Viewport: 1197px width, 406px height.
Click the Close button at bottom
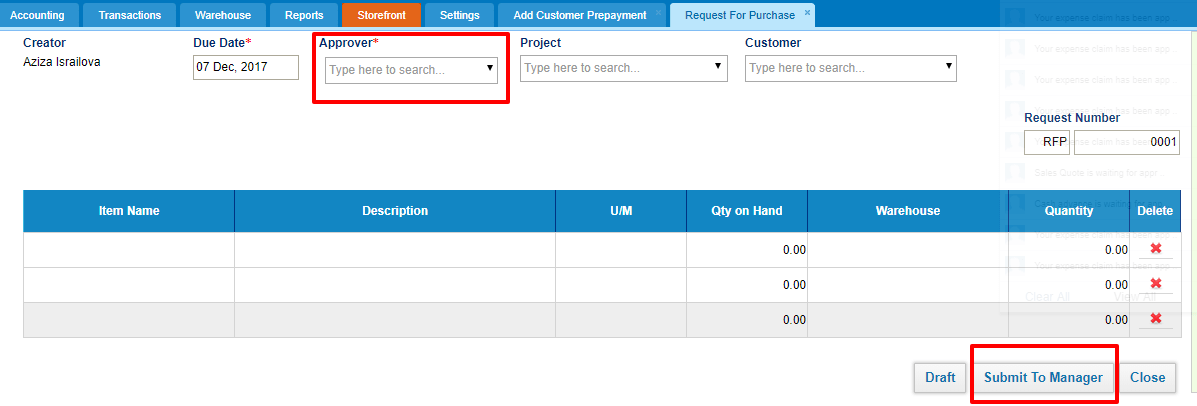pos(1147,377)
